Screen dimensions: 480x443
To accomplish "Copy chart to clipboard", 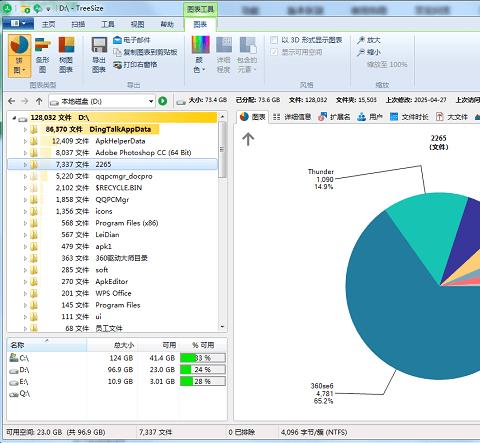I will [145, 52].
